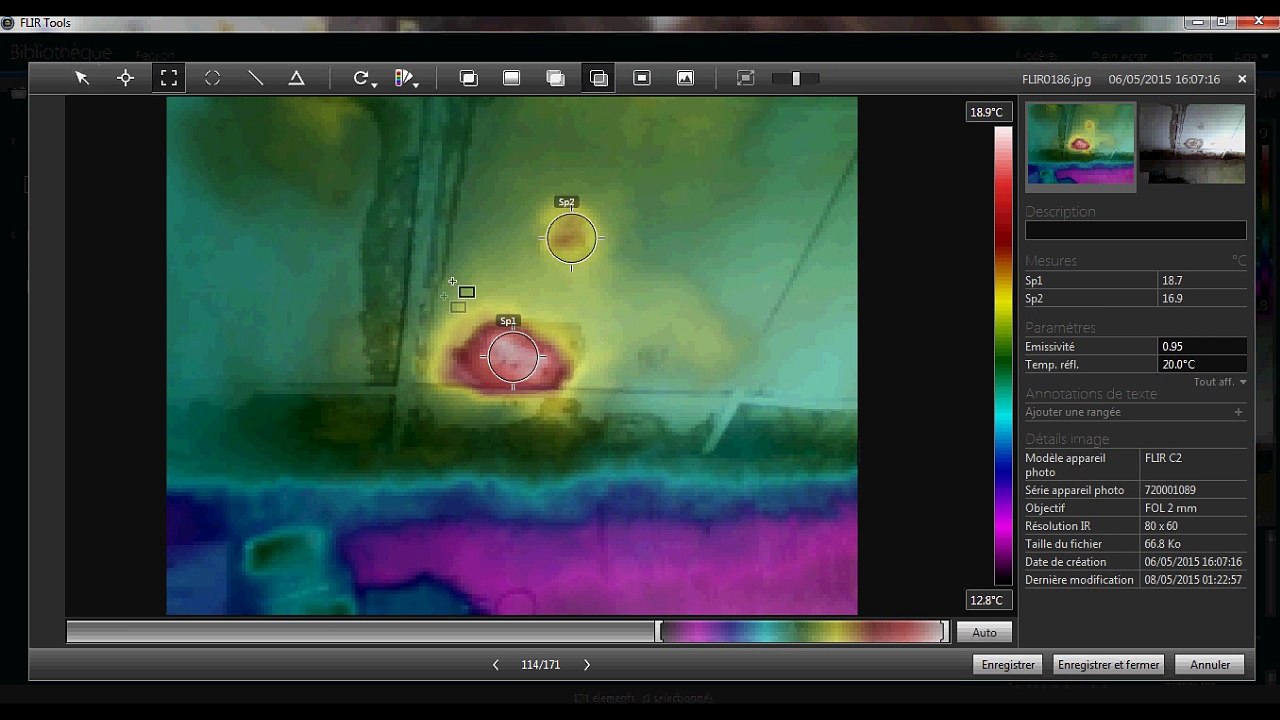Open the rotate image dropdown
1280x720 pixels.
tap(364, 78)
